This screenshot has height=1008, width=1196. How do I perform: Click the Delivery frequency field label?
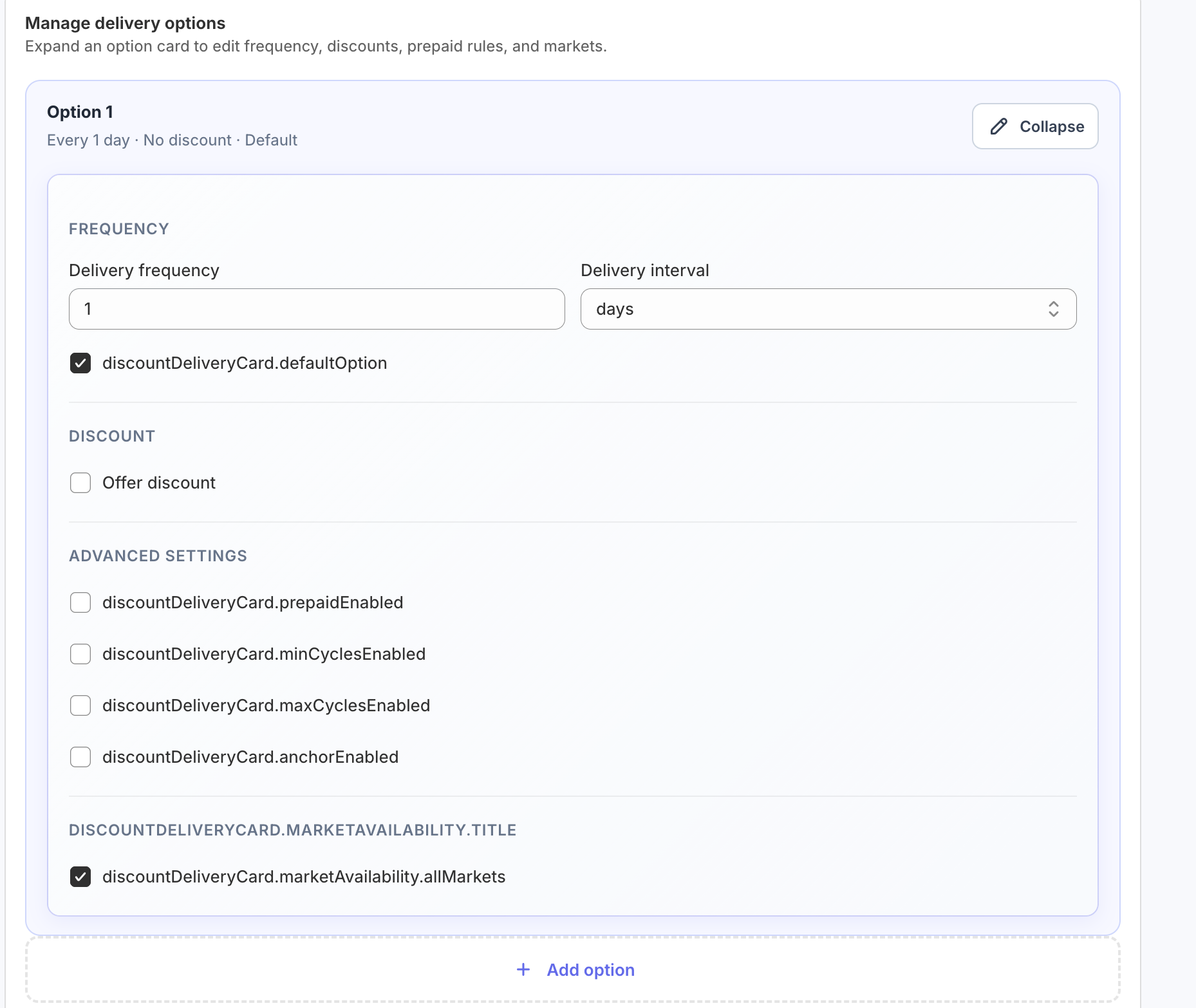coord(144,270)
